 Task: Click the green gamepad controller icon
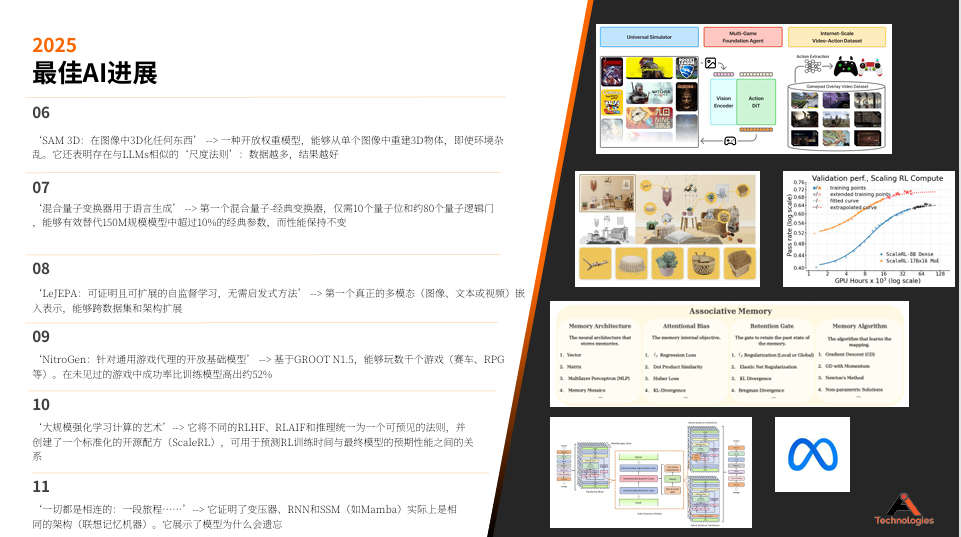coord(845,66)
